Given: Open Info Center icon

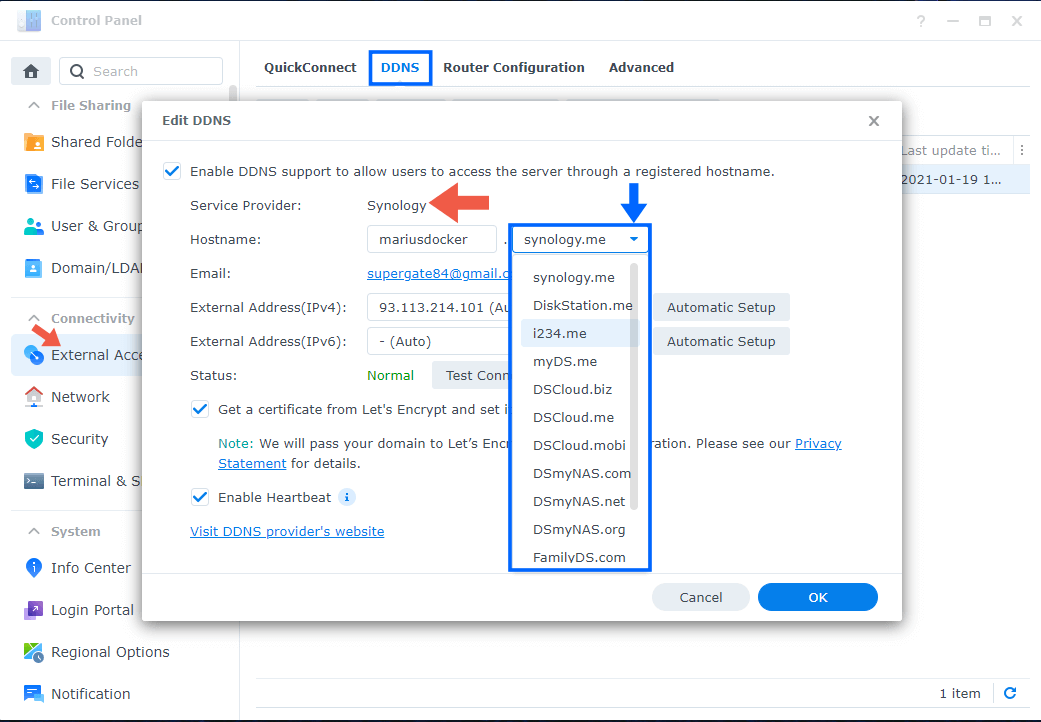Looking at the screenshot, I should coord(33,567).
